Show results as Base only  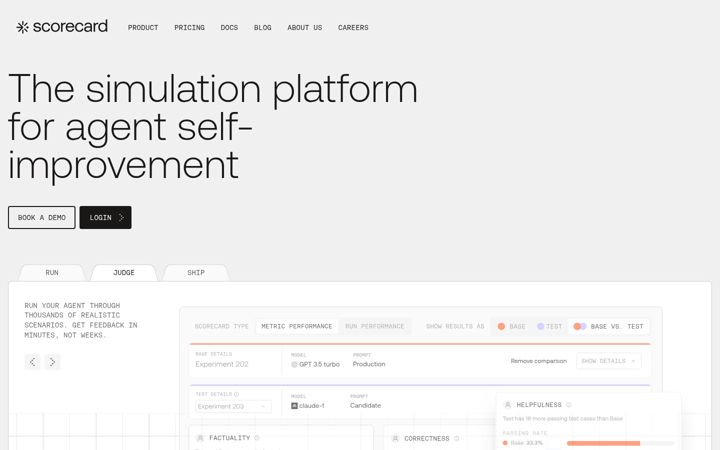(512, 326)
